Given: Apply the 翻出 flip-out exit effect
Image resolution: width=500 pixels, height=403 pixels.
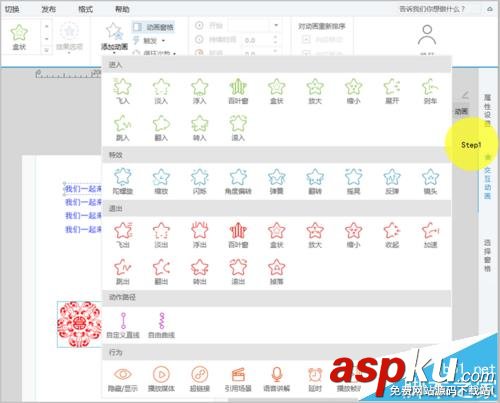Looking at the screenshot, I should pos(161,272).
